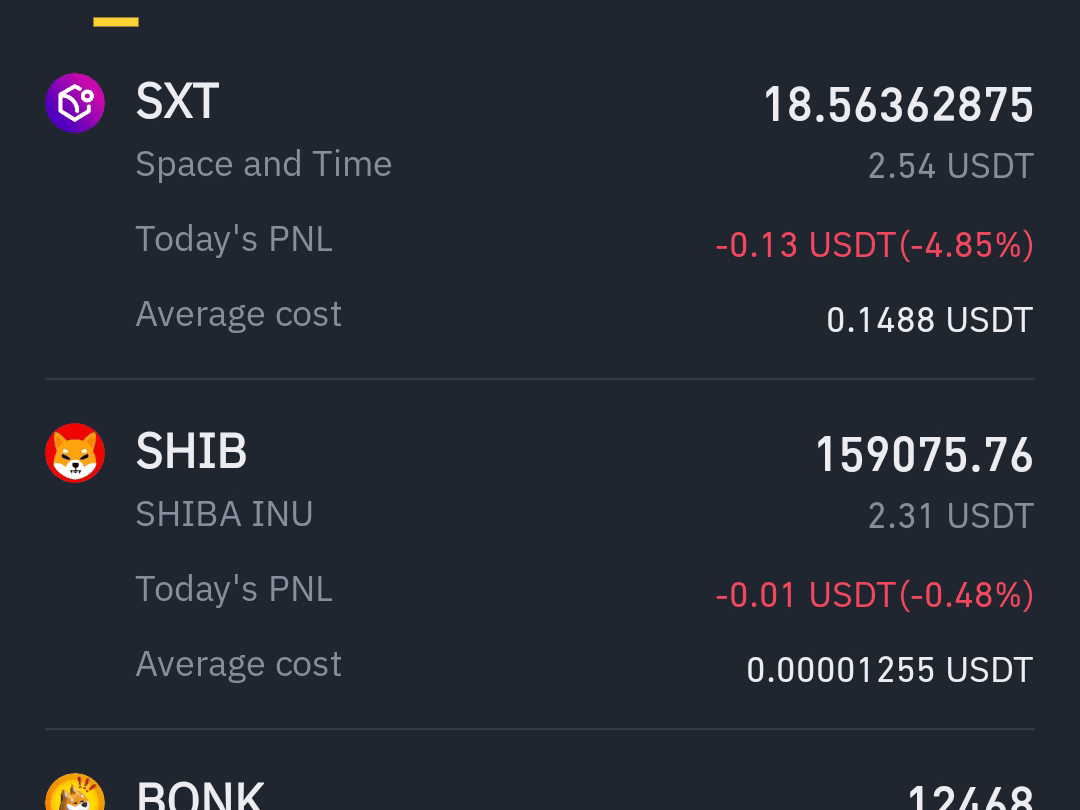Tap the SHIBA INU subtitle

(225, 514)
